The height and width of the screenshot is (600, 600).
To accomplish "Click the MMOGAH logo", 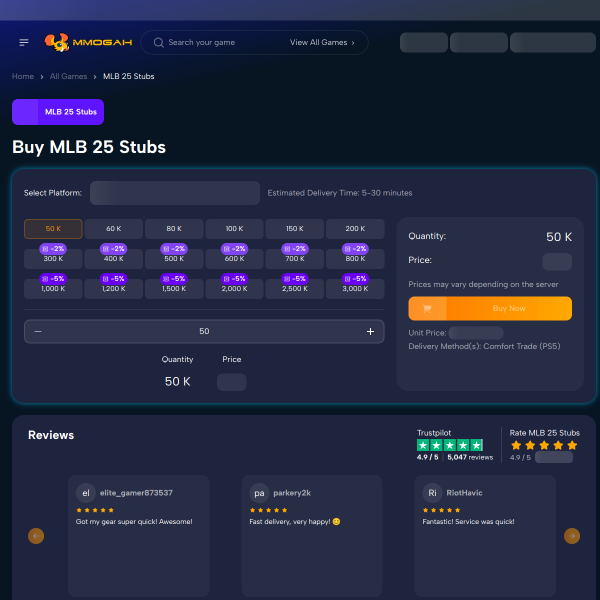I will [88, 42].
